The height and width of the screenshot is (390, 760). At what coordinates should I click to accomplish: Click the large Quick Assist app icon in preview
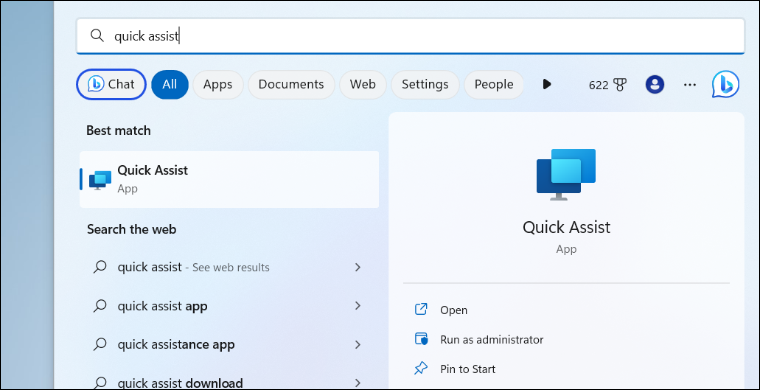566,174
